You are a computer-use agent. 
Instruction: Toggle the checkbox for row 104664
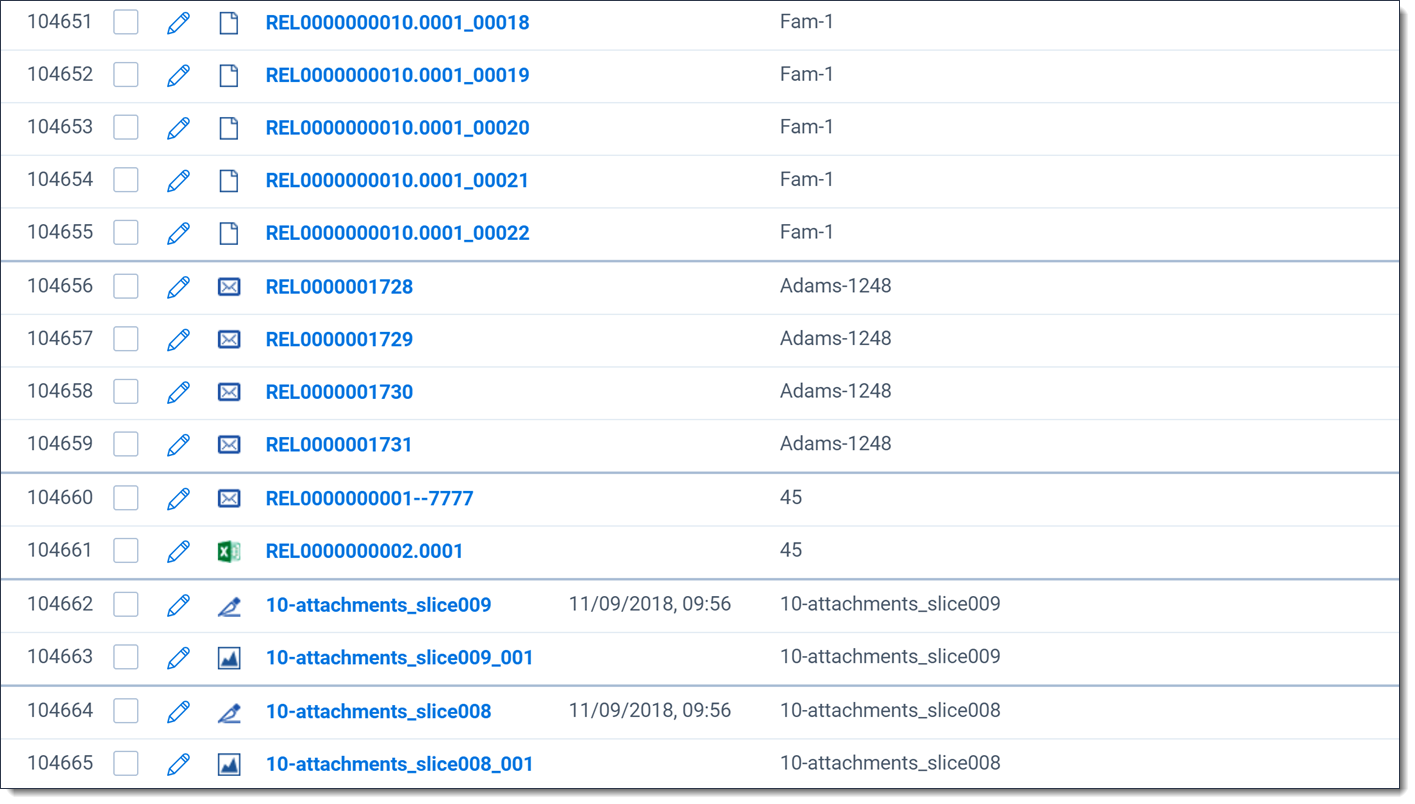pos(126,711)
